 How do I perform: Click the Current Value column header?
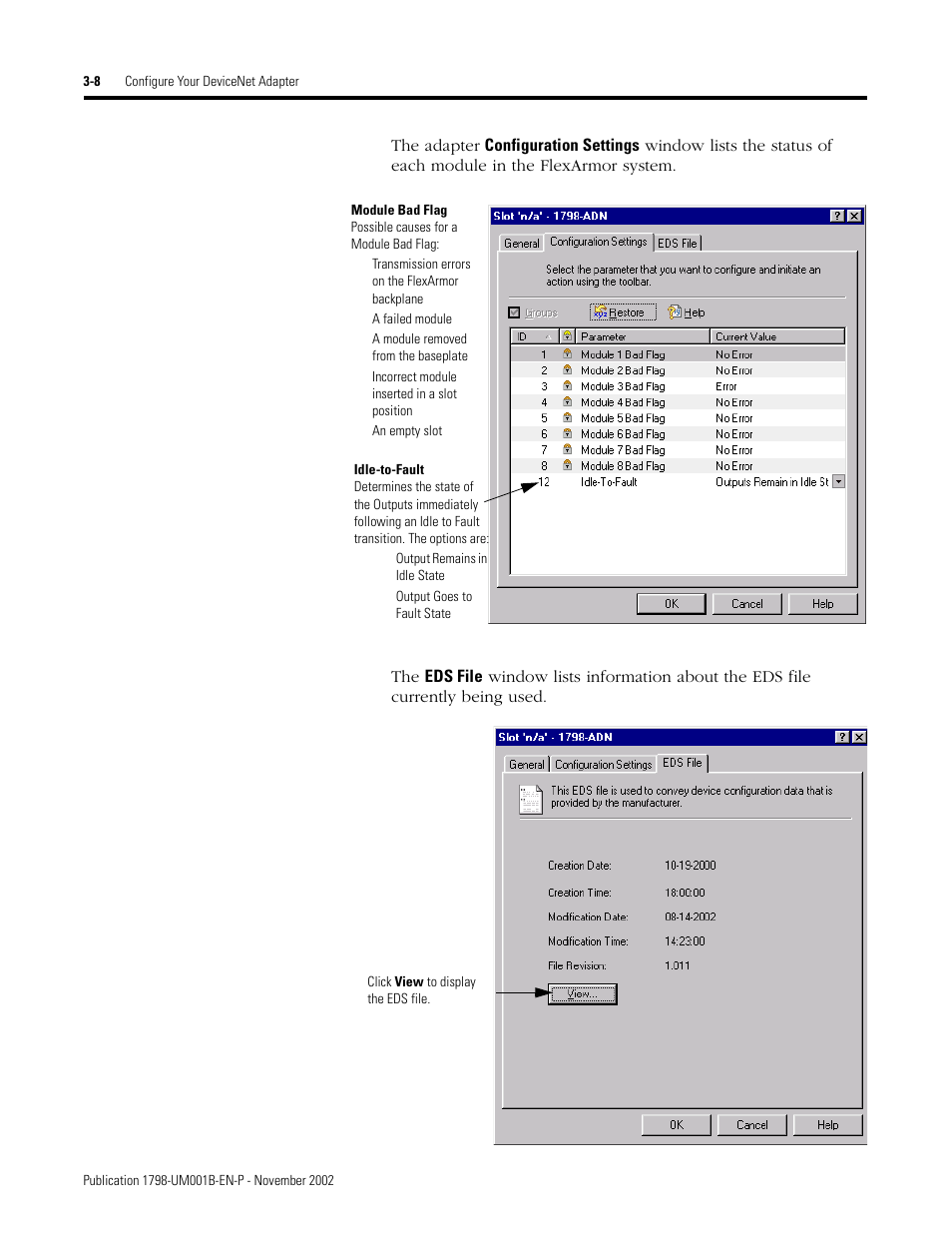pos(777,336)
